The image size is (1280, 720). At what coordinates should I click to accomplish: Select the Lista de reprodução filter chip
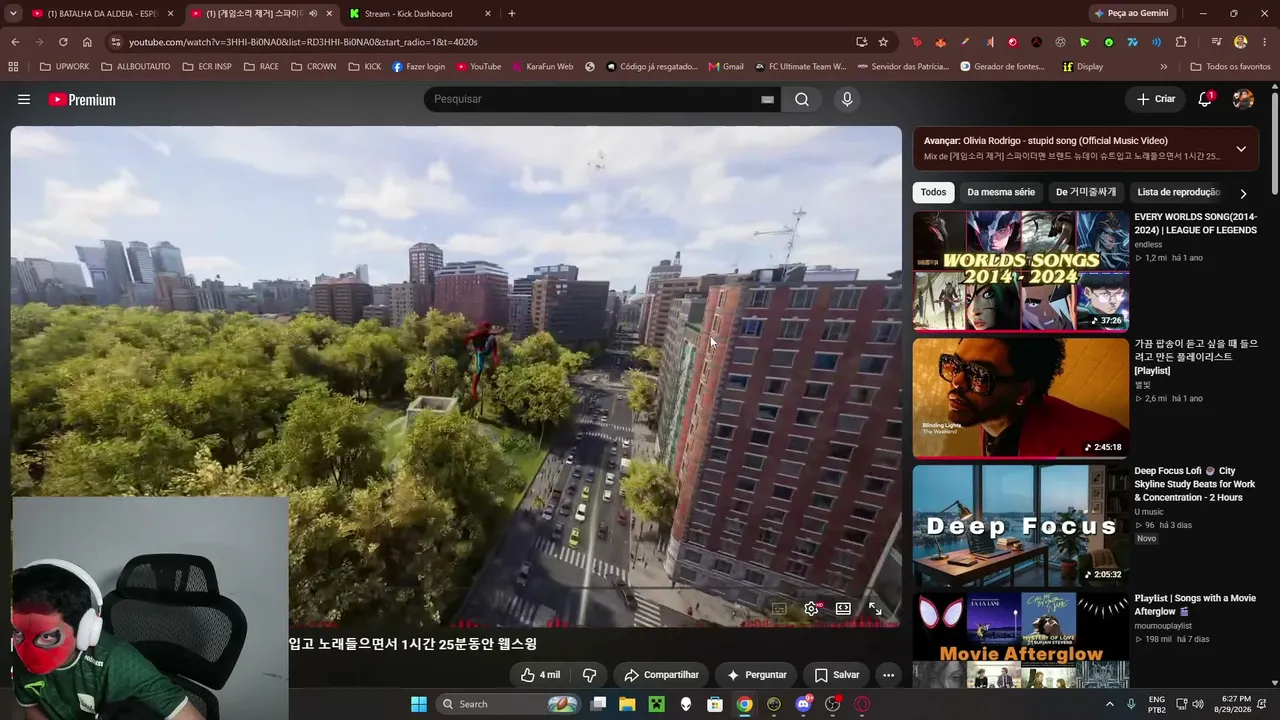click(1179, 192)
